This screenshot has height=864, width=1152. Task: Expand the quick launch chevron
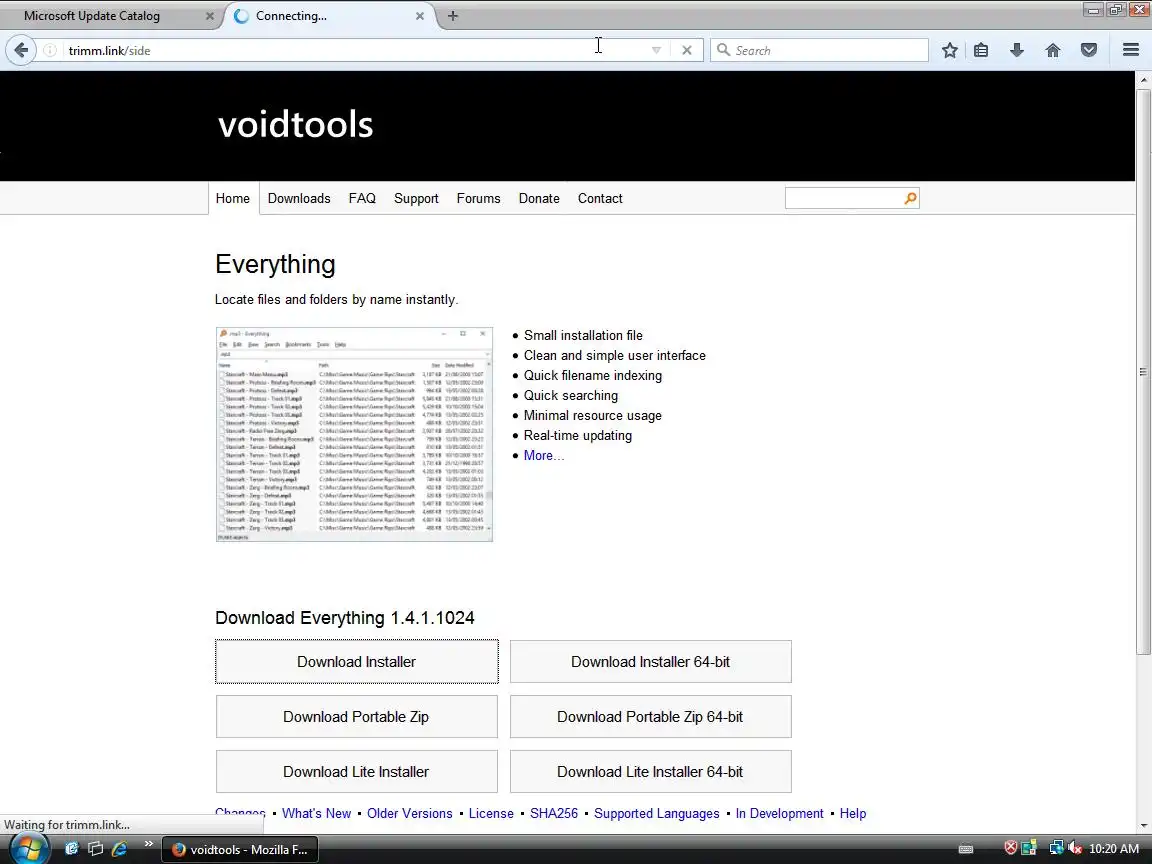tap(148, 843)
